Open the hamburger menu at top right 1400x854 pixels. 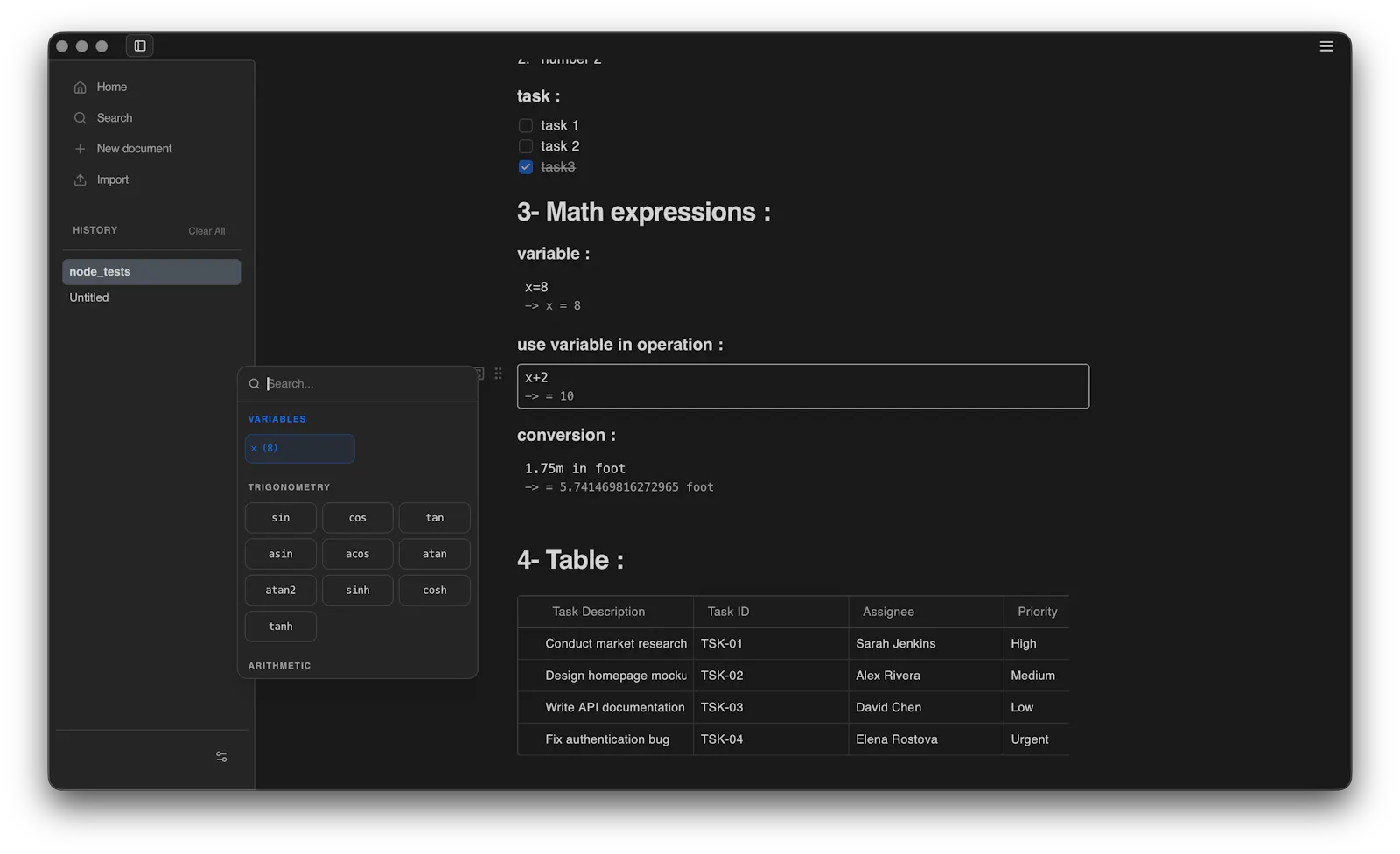click(x=1326, y=46)
